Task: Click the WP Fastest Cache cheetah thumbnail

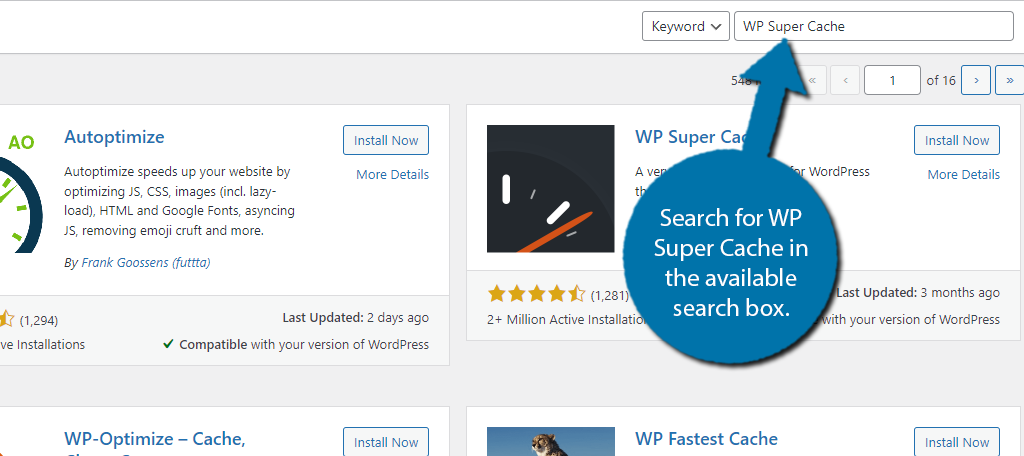Action: pyautogui.click(x=551, y=442)
